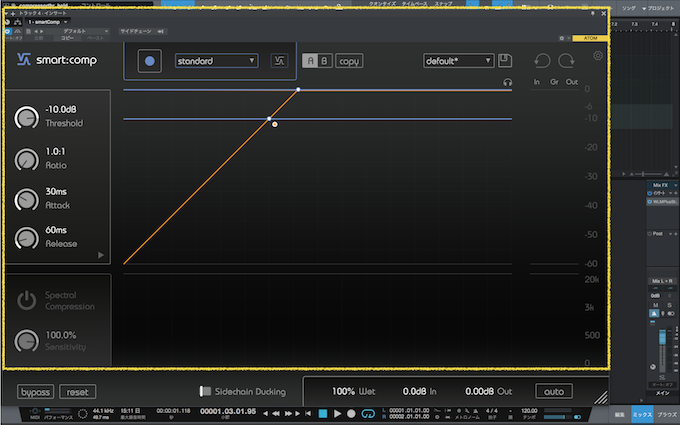Switch to state A
Screen dimensions: 680x425
coord(310,61)
